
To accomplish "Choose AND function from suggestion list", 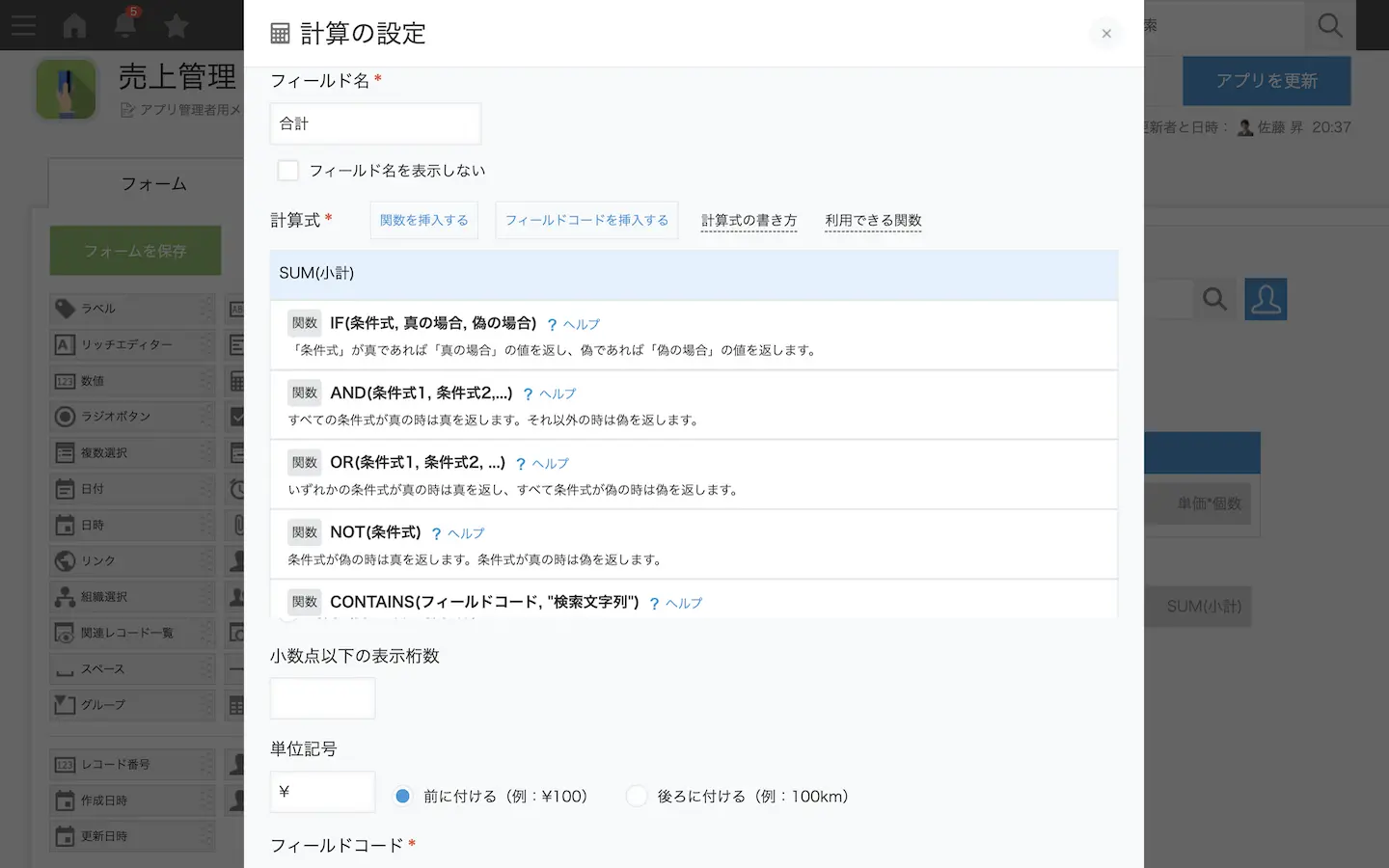I will tap(421, 393).
